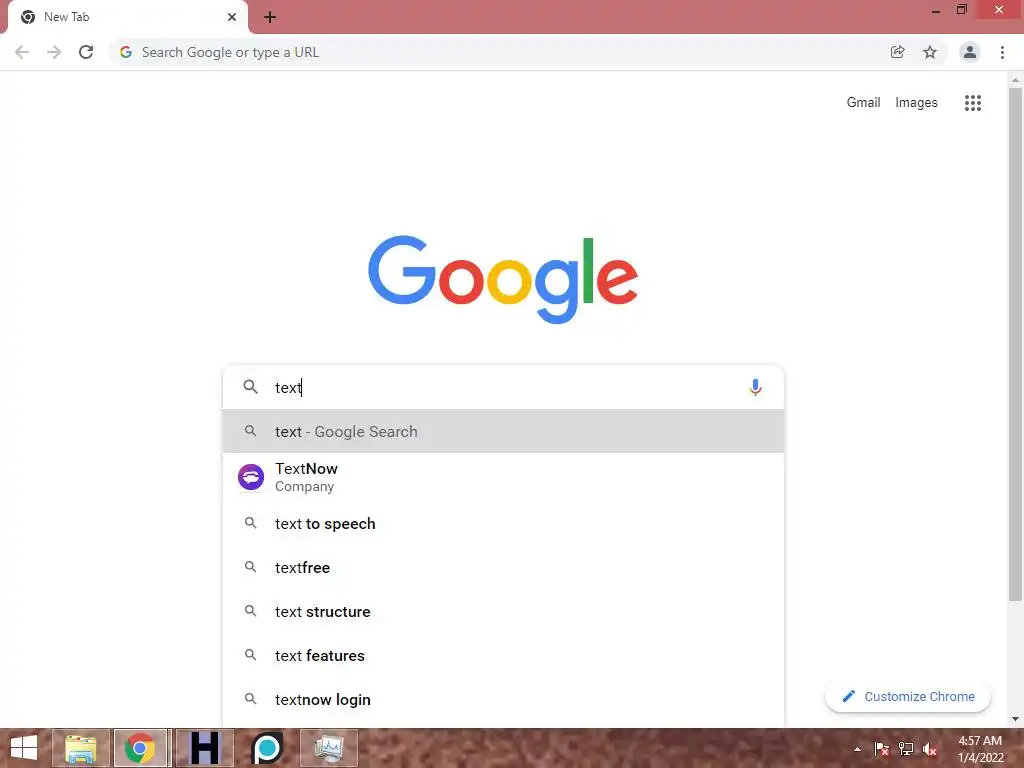Open File Explorer from the taskbar
1024x768 pixels.
80,748
